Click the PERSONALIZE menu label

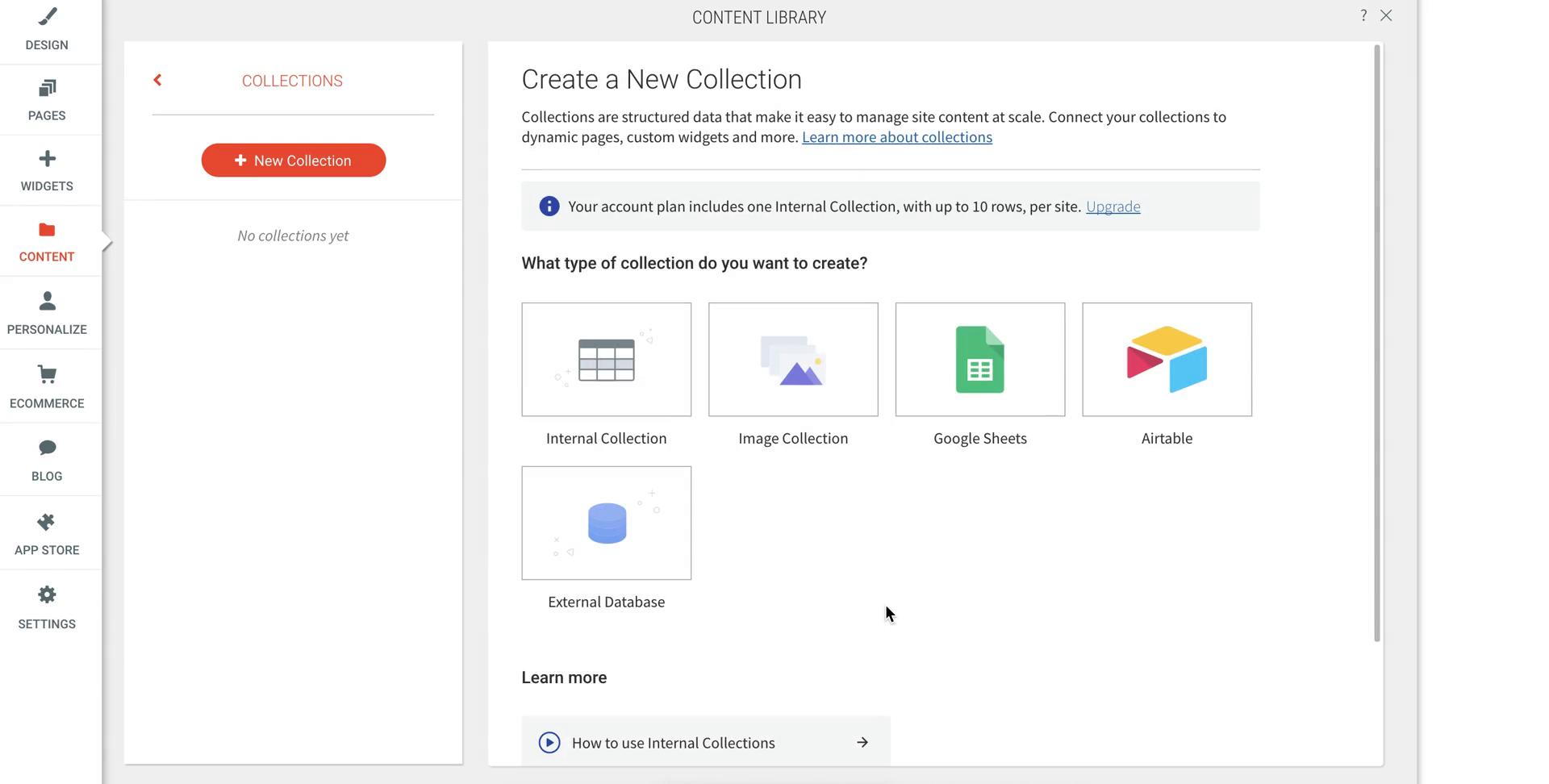[x=47, y=329]
